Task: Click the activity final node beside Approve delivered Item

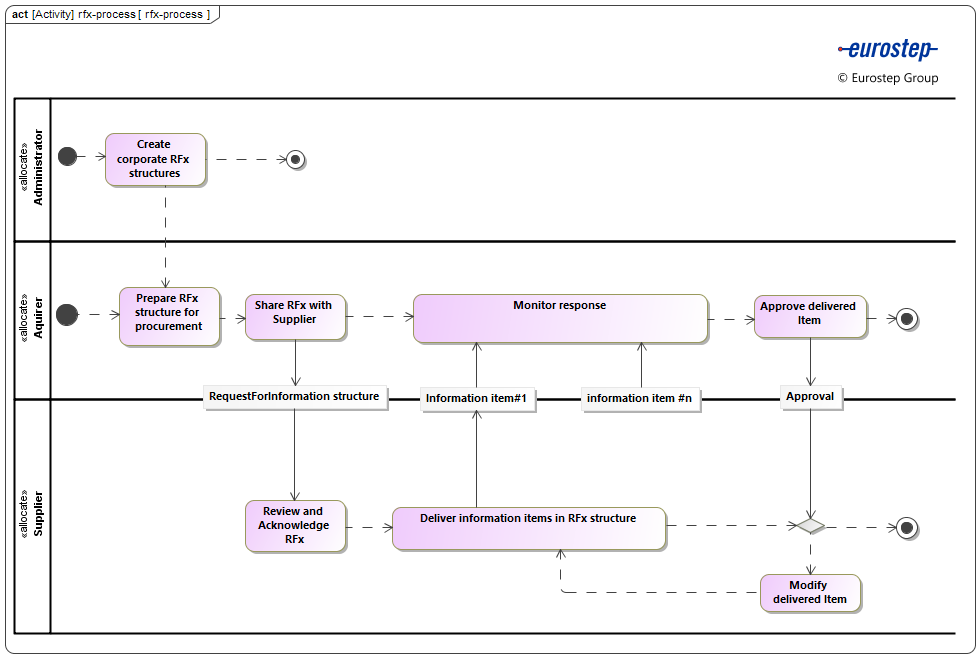Action: [906, 319]
